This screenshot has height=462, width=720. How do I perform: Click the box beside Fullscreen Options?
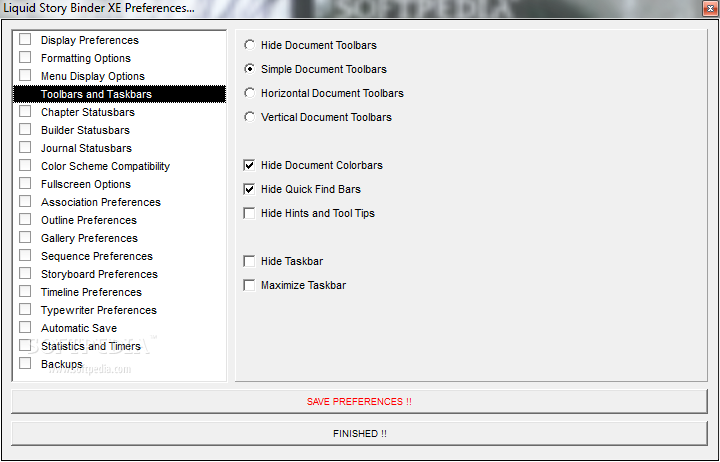point(25,183)
